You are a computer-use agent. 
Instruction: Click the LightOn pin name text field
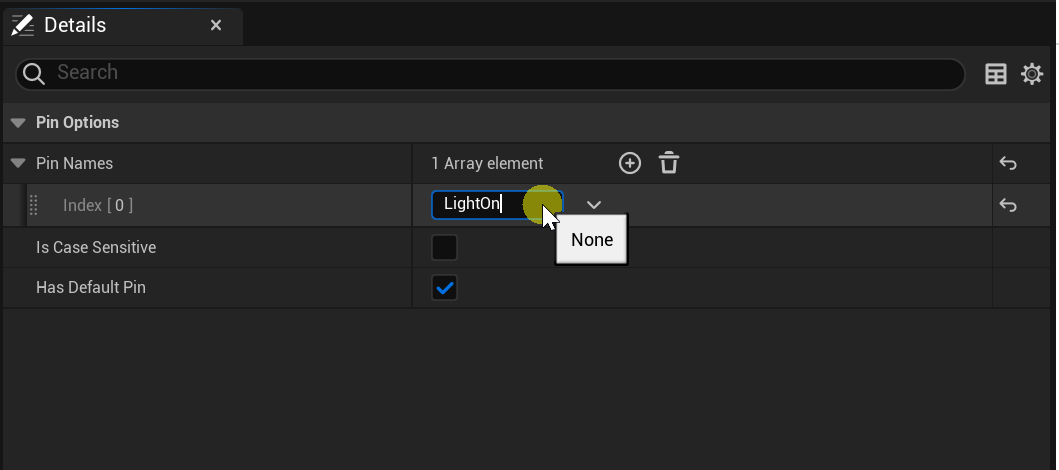coord(480,205)
